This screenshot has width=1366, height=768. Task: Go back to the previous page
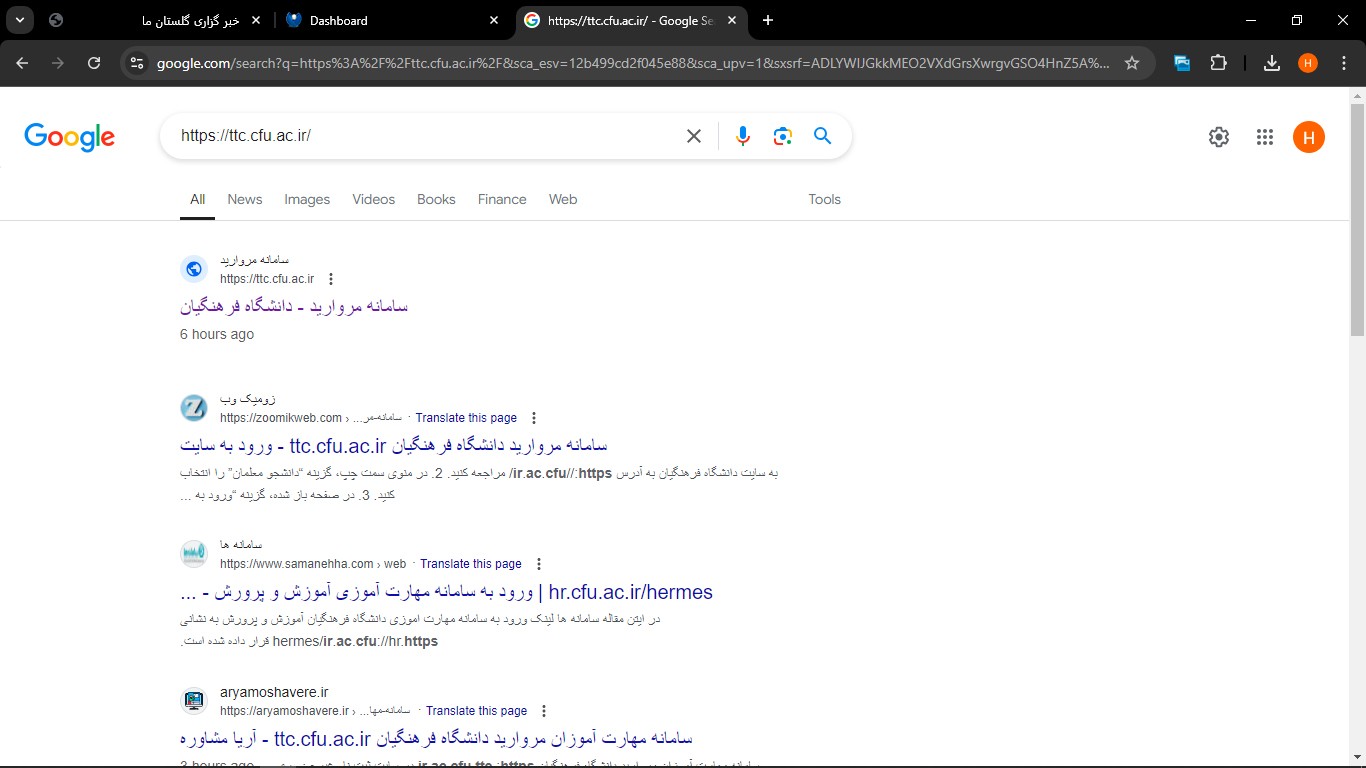pos(22,63)
